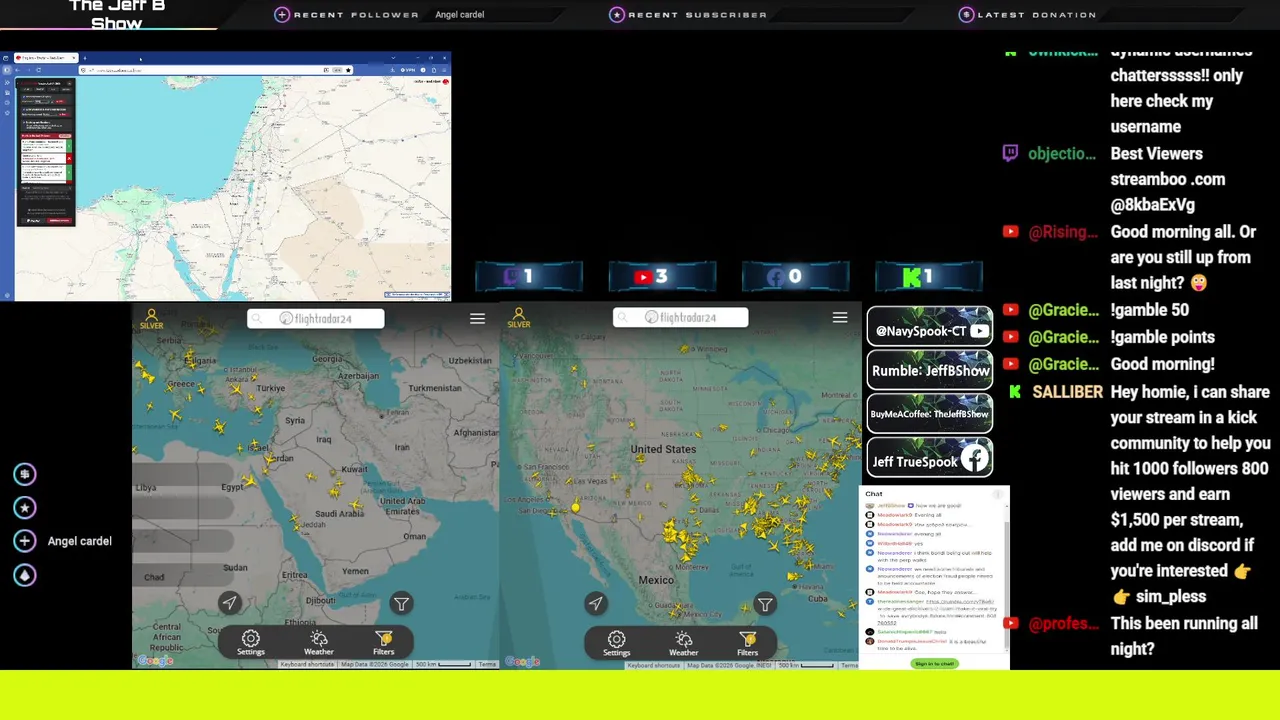
Task: Click the Latest Donation icon in the top bar
Action: point(966,14)
